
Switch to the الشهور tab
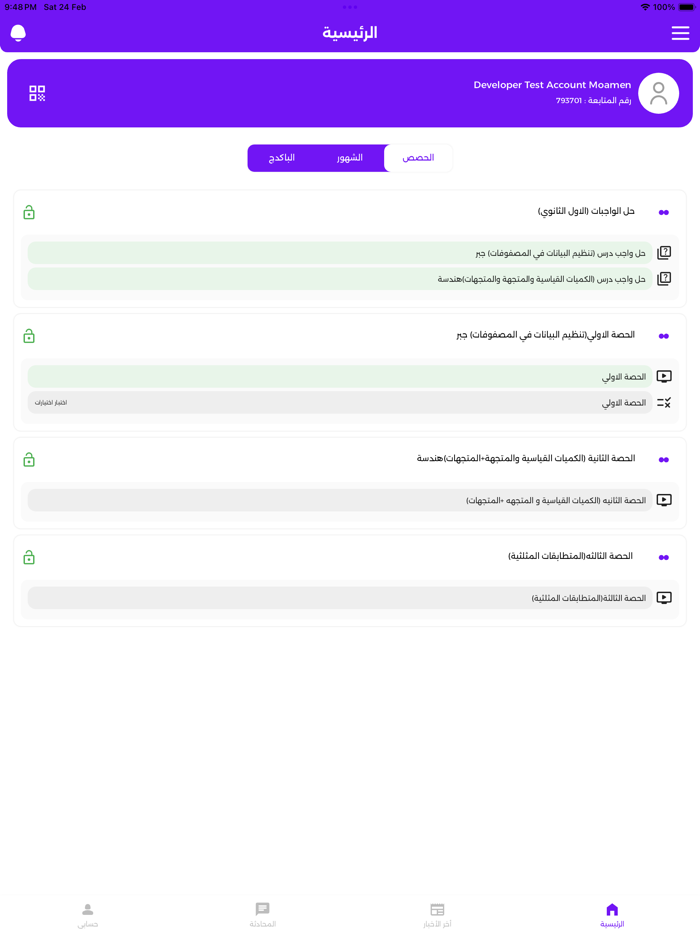352,157
